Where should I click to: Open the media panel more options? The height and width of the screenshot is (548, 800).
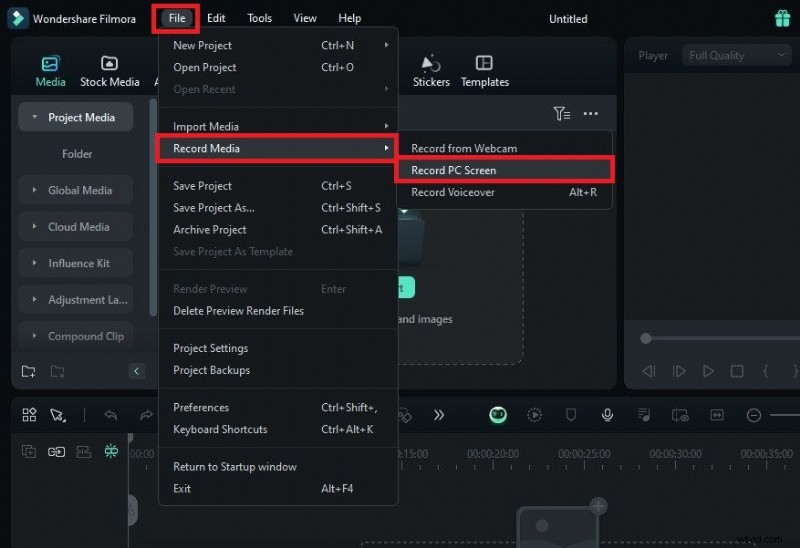coord(590,113)
